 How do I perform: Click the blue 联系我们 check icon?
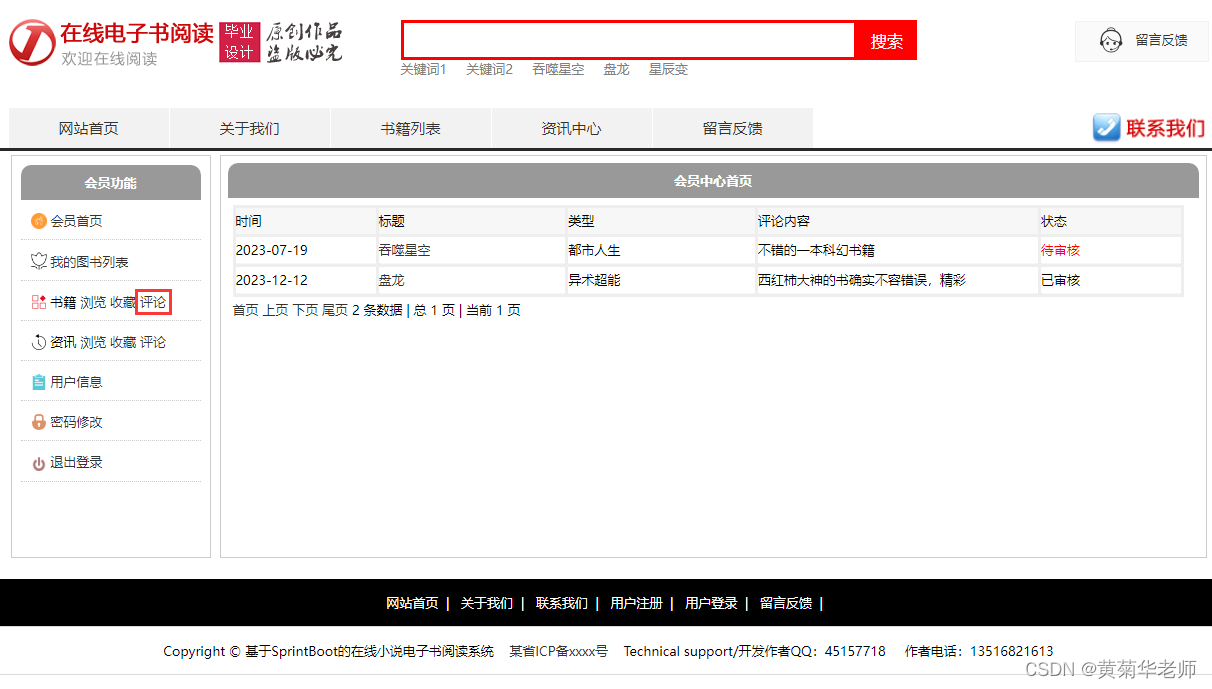[x=1106, y=127]
